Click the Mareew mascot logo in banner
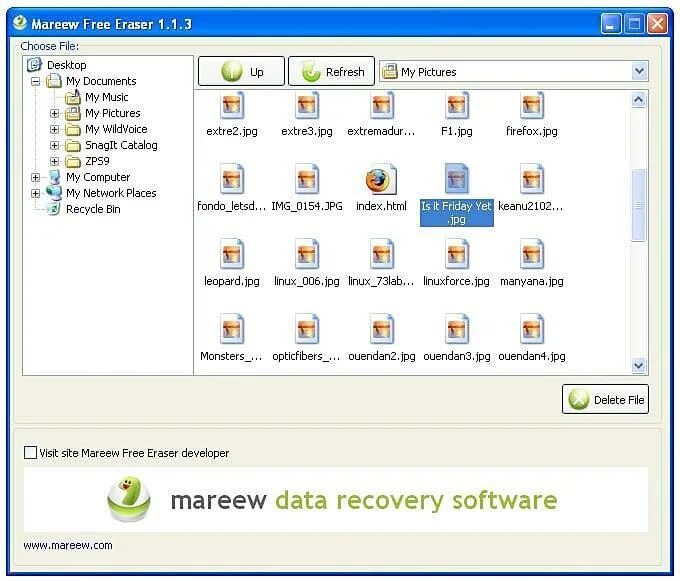Screen dimensions: 680x581 (129, 499)
